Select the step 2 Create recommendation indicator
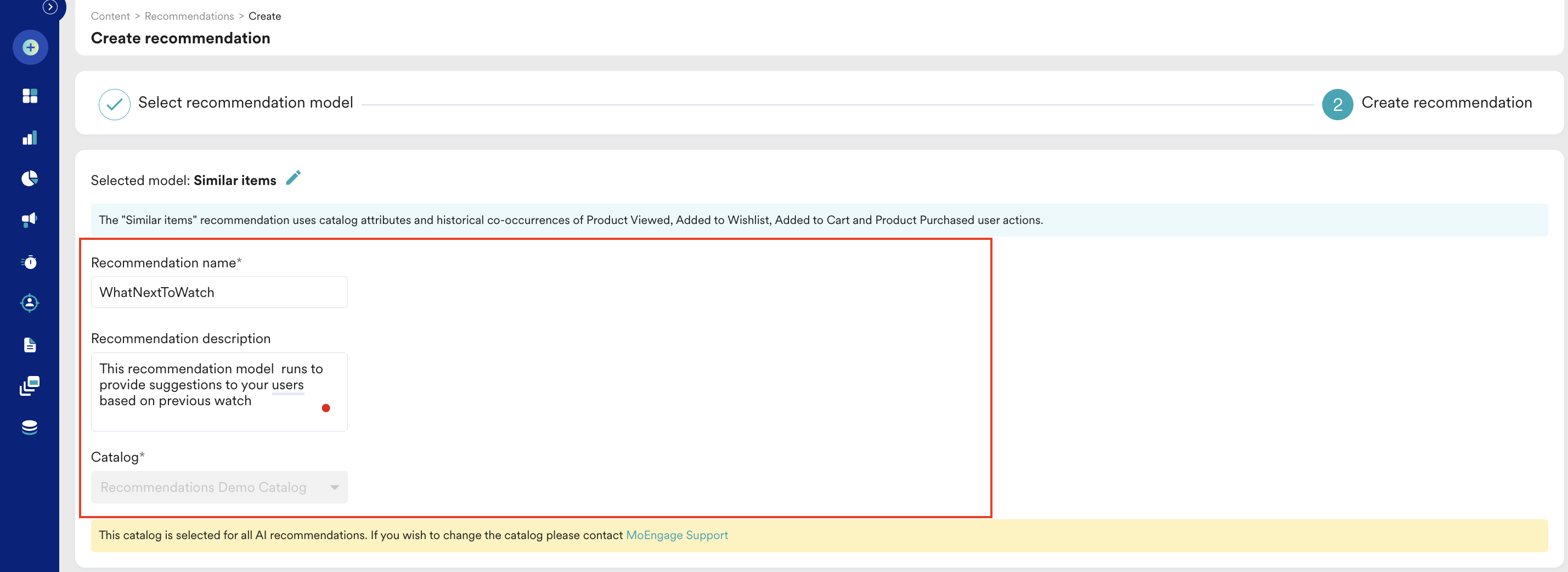 [x=1336, y=104]
